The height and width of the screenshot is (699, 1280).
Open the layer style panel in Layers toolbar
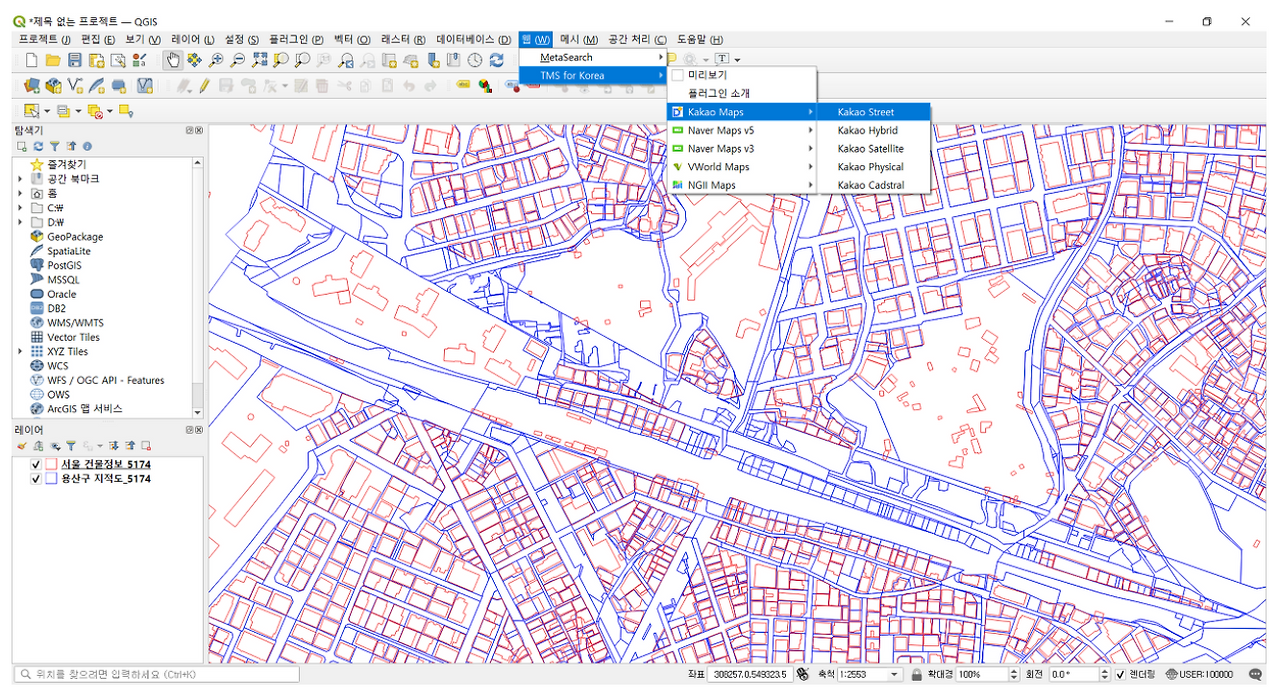[x=22, y=445]
